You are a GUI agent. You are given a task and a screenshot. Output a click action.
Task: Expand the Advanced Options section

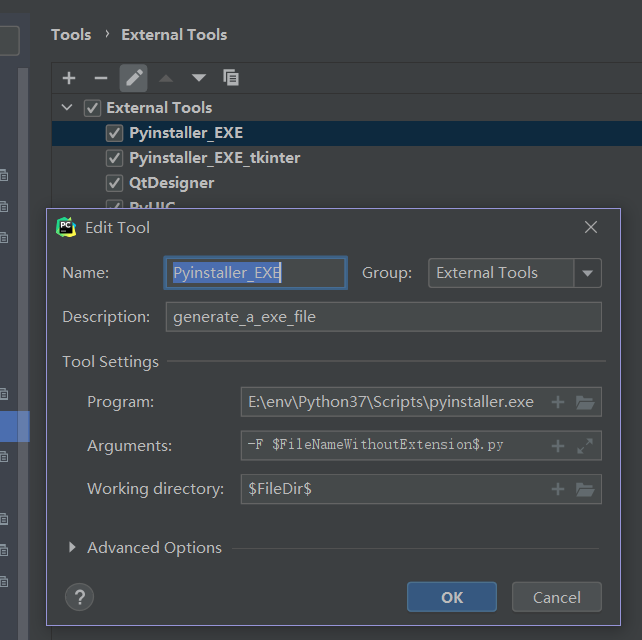72,548
